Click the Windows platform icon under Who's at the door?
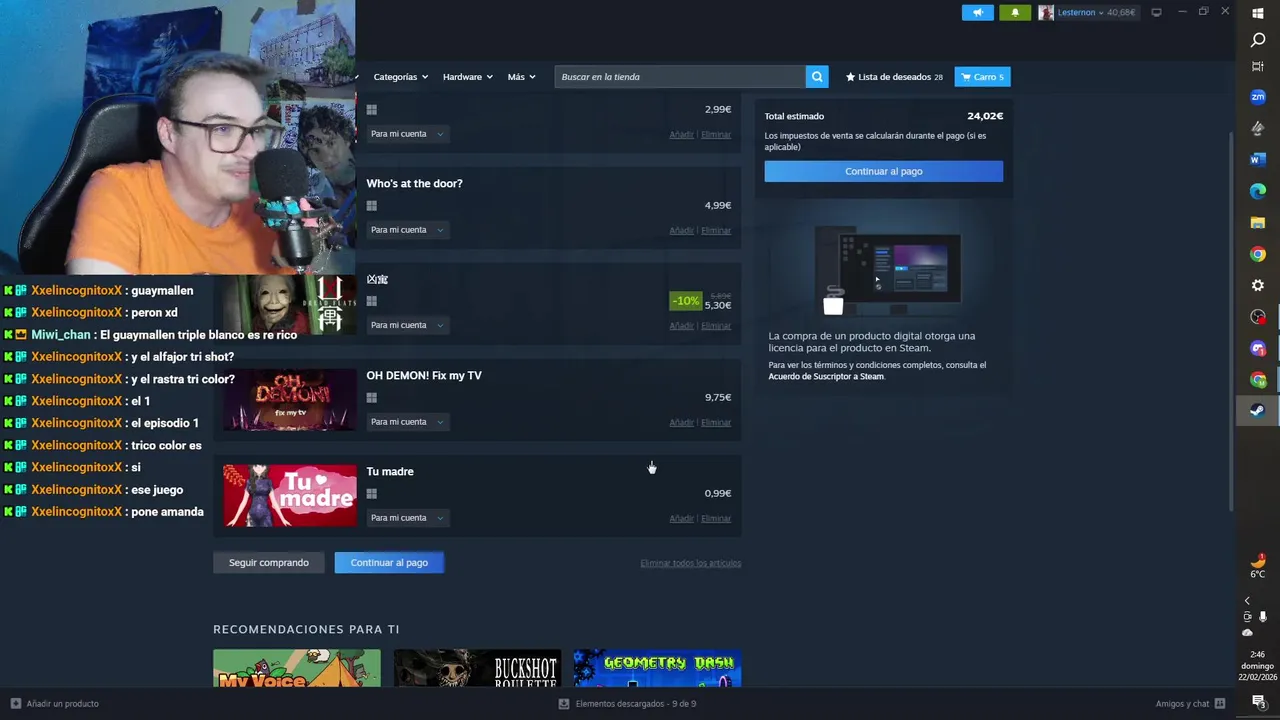1280x720 pixels. [x=372, y=206]
